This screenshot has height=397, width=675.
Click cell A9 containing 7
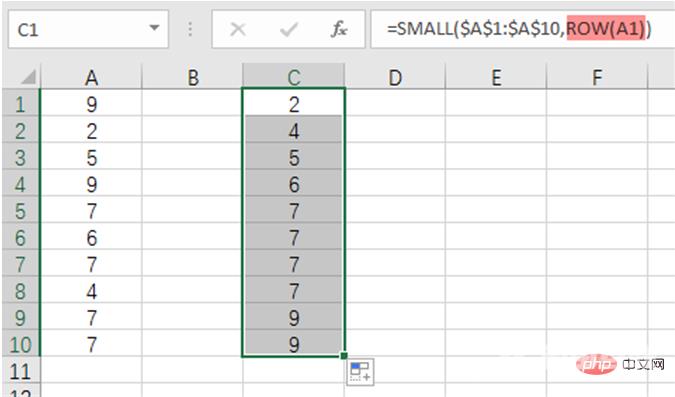click(x=91, y=316)
